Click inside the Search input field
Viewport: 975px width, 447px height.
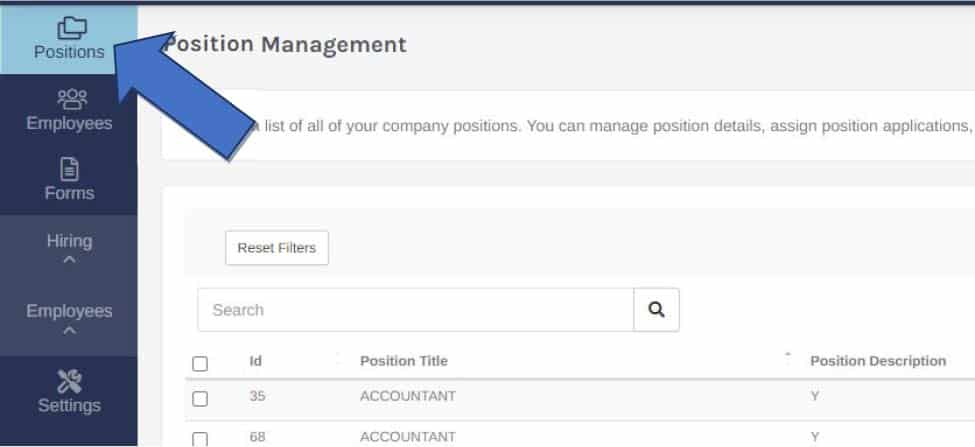pos(416,310)
